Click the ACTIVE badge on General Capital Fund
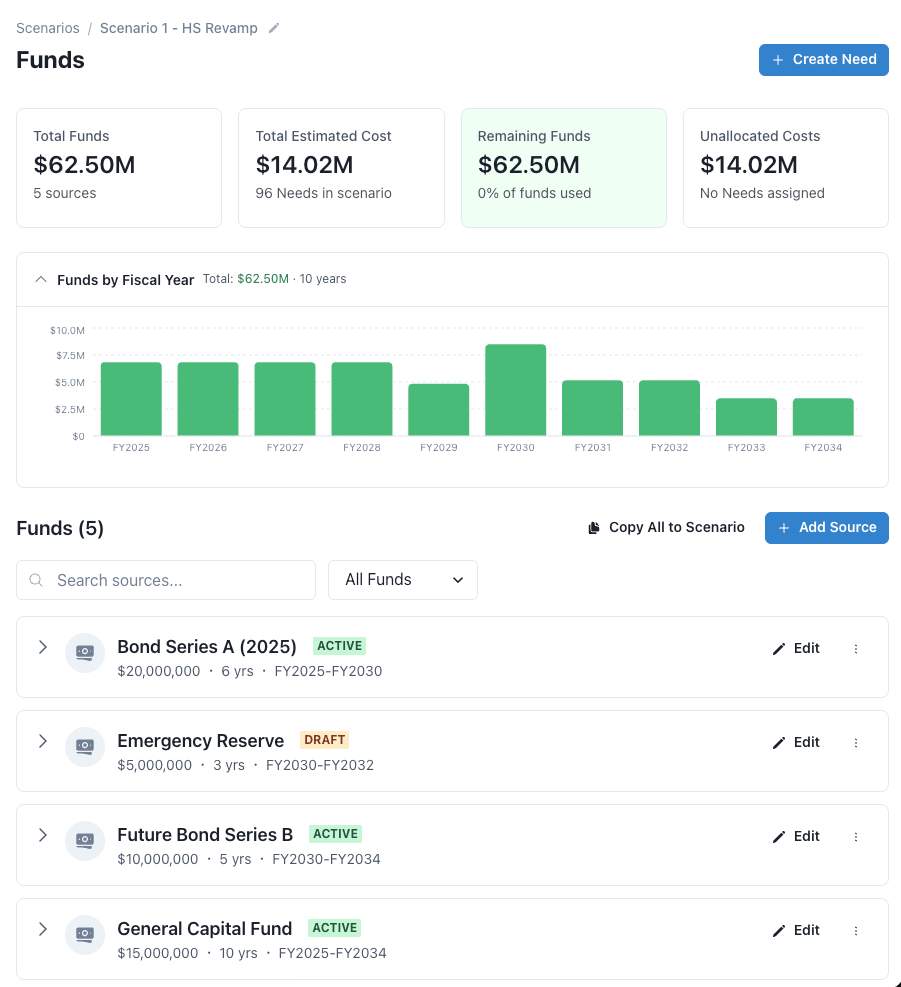The image size is (901, 987). 335,927
